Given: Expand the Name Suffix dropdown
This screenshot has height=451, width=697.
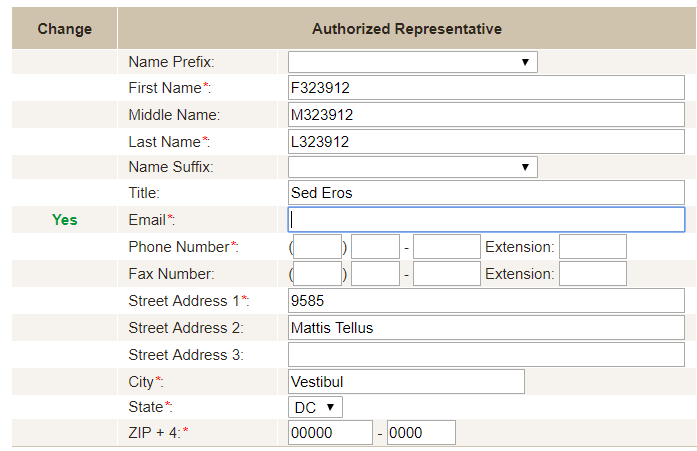Looking at the screenshot, I should point(412,167).
